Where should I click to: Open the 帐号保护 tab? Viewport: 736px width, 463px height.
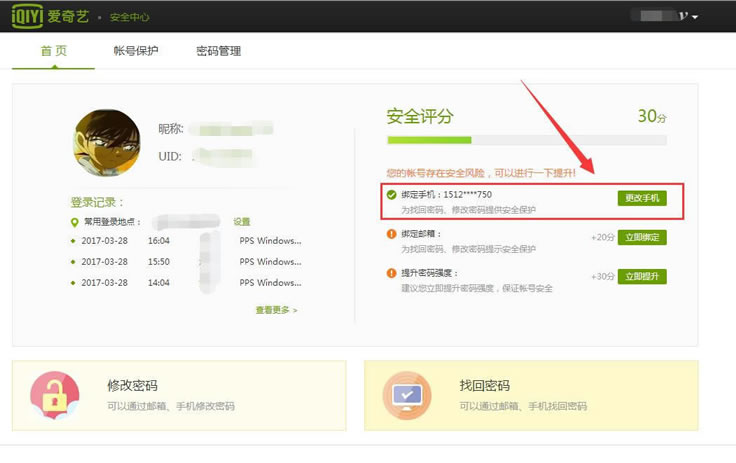point(136,51)
